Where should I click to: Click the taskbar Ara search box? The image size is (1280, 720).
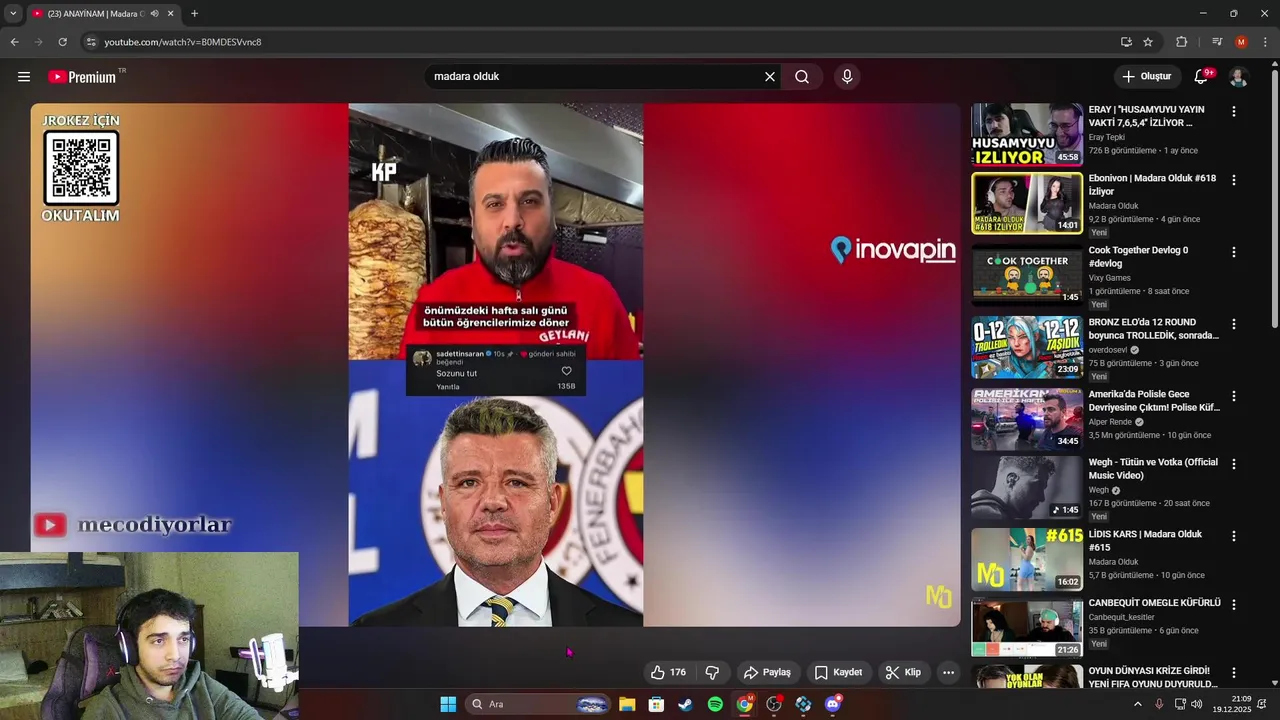[x=538, y=704]
